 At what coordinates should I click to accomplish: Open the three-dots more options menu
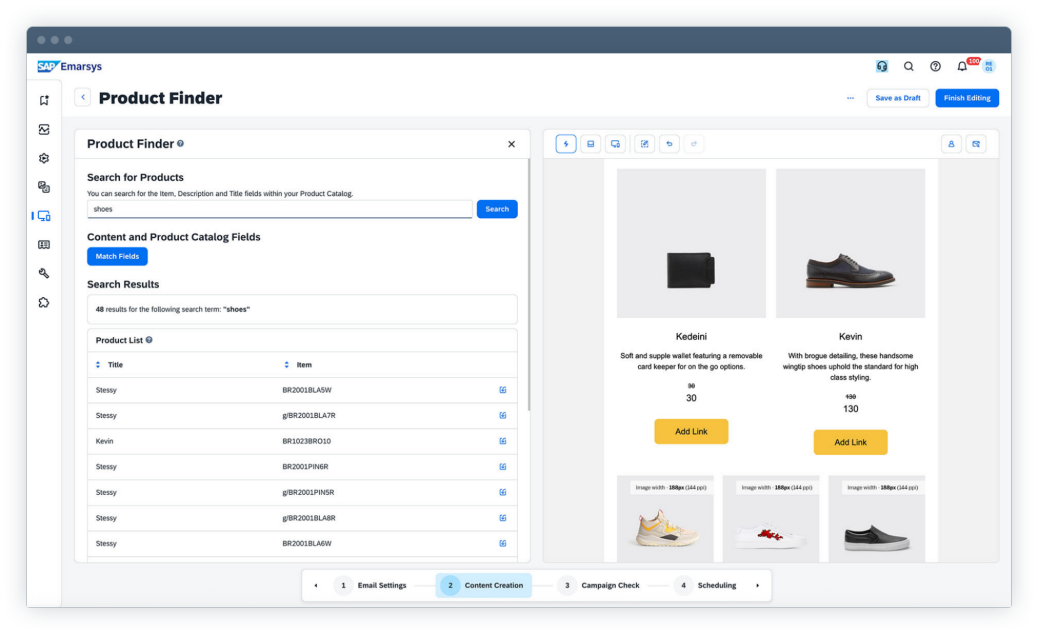(x=850, y=98)
